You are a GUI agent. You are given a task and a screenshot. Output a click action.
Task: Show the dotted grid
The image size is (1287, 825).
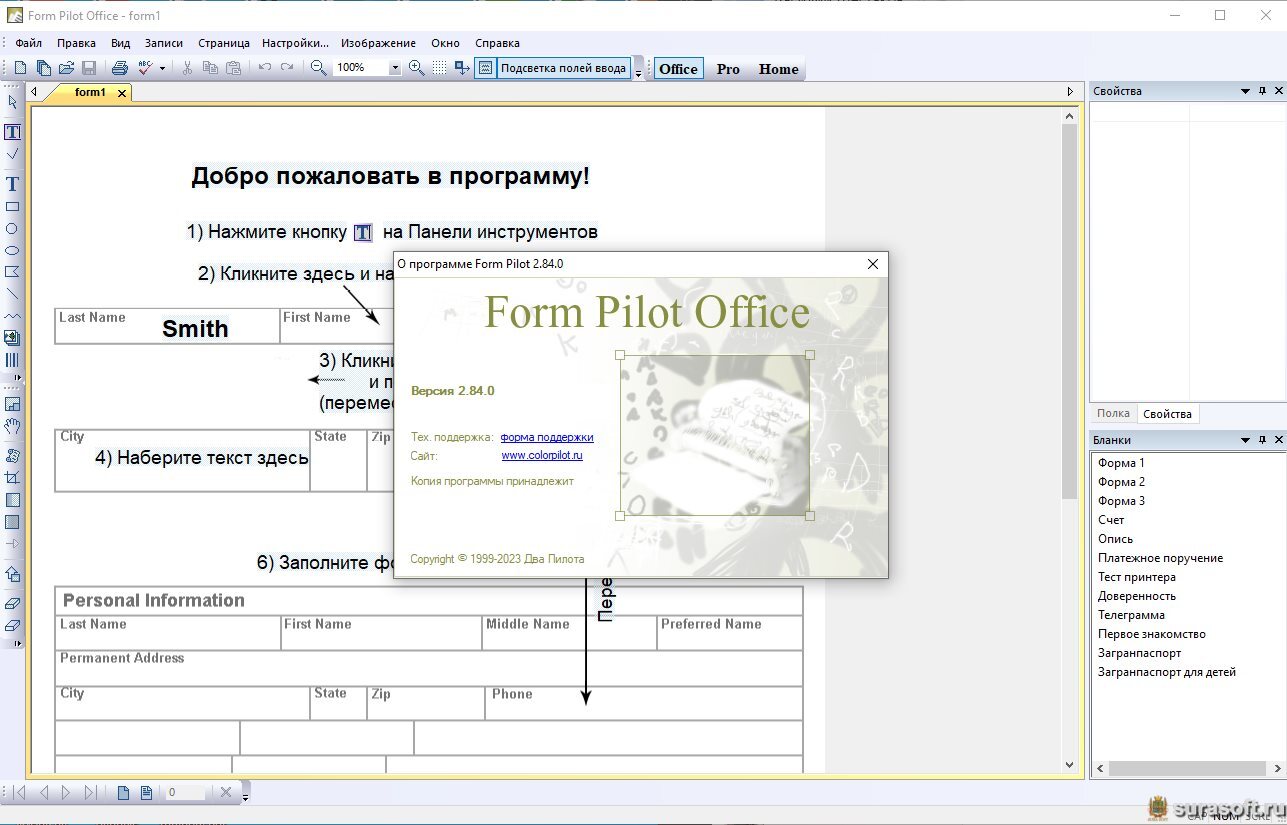click(439, 68)
